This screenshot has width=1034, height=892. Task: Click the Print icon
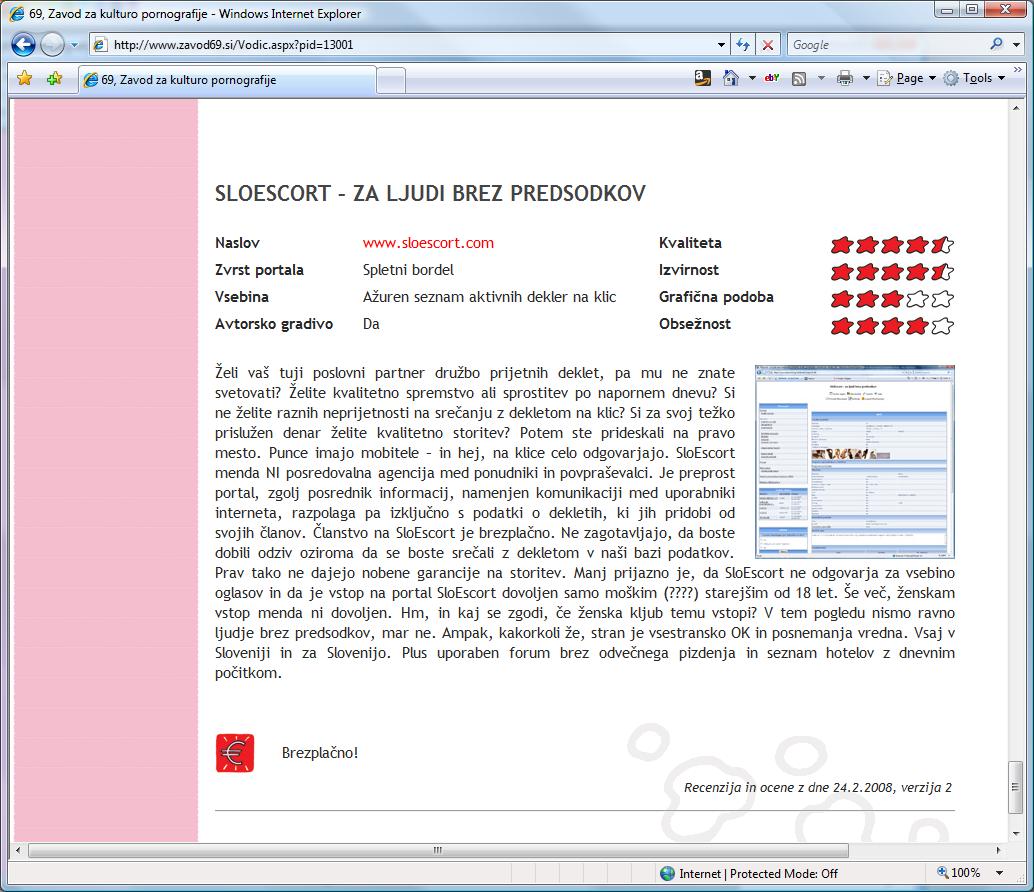click(845, 78)
